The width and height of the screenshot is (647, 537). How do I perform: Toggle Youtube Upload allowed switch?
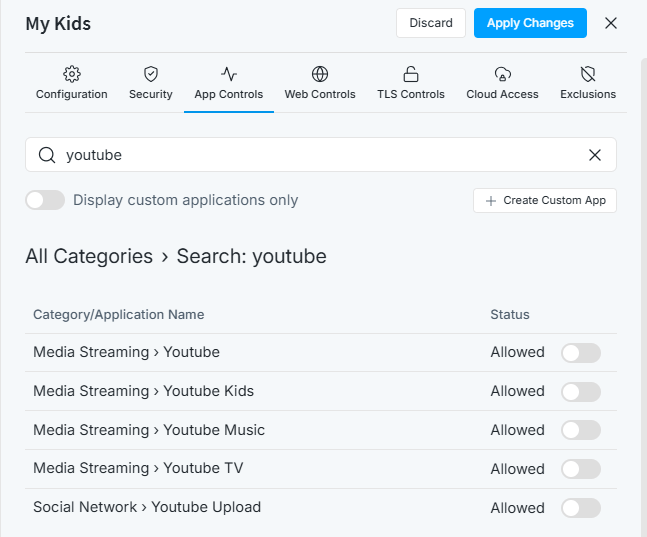581,508
